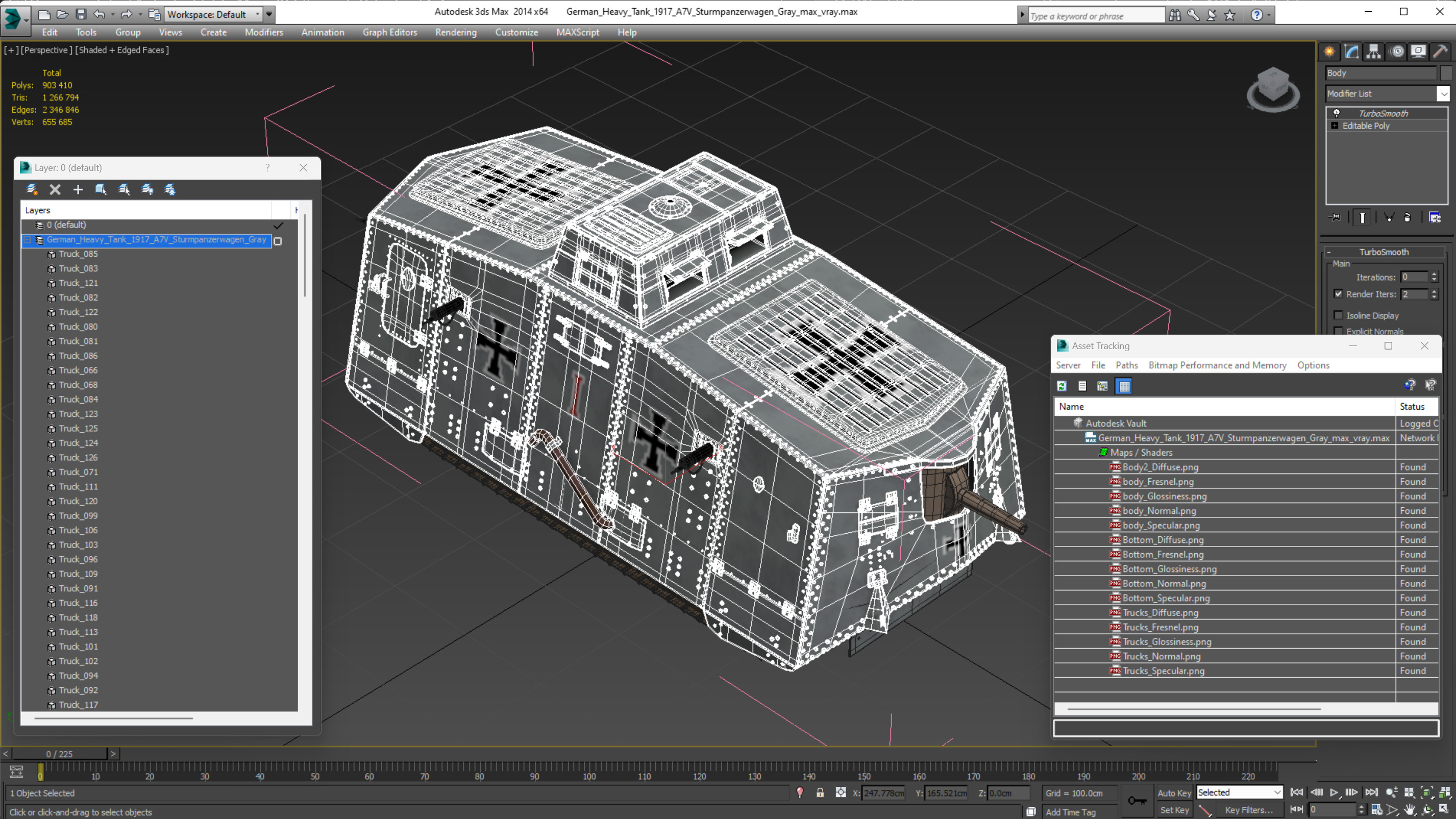Open the Utilities command panel tab

click(x=1440, y=52)
